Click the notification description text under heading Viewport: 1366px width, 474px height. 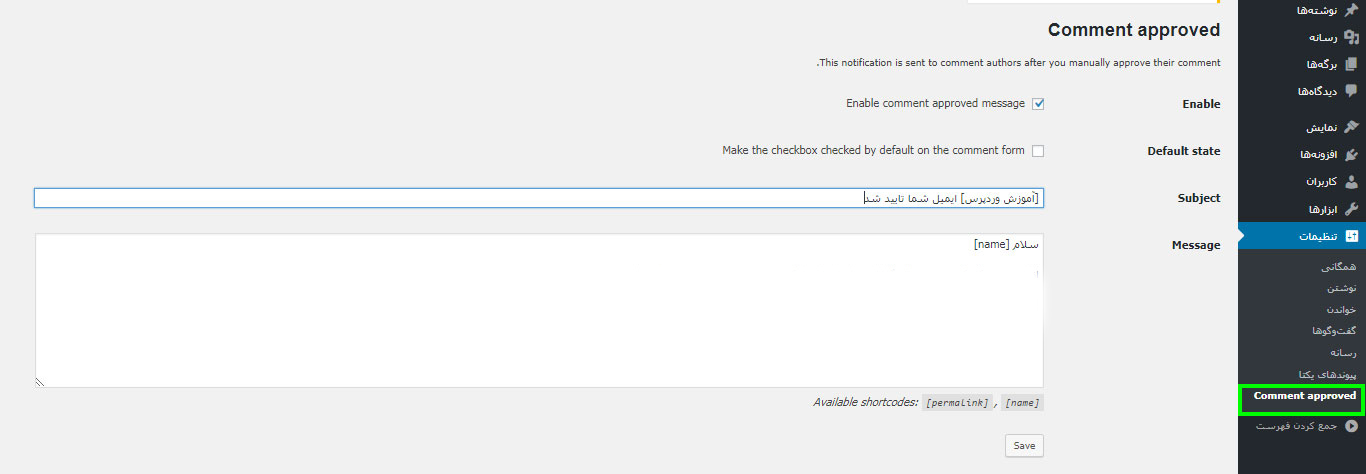[x=1018, y=62]
